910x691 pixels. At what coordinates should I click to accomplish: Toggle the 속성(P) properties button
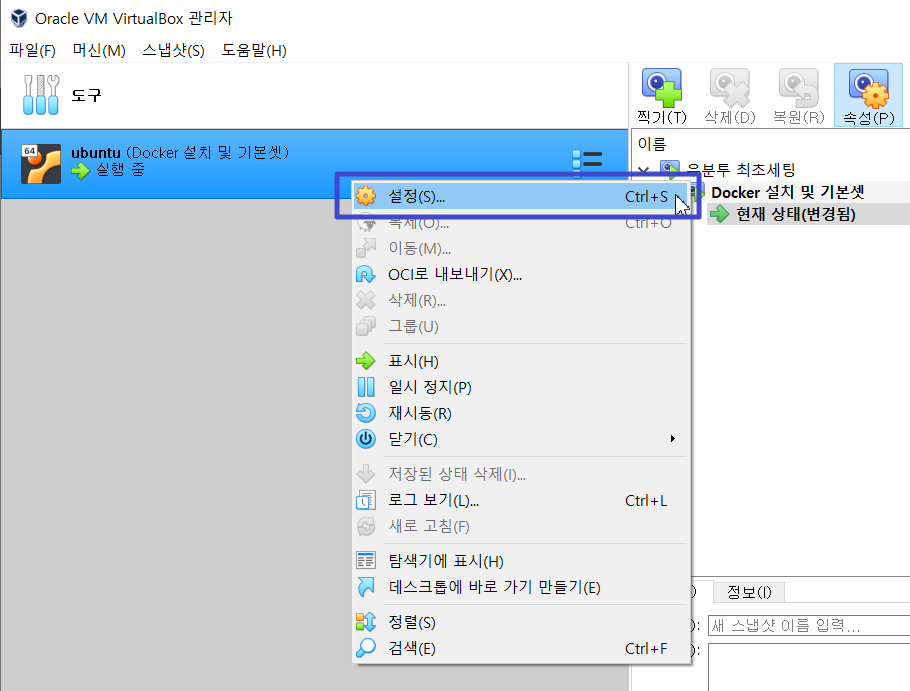pos(868,96)
